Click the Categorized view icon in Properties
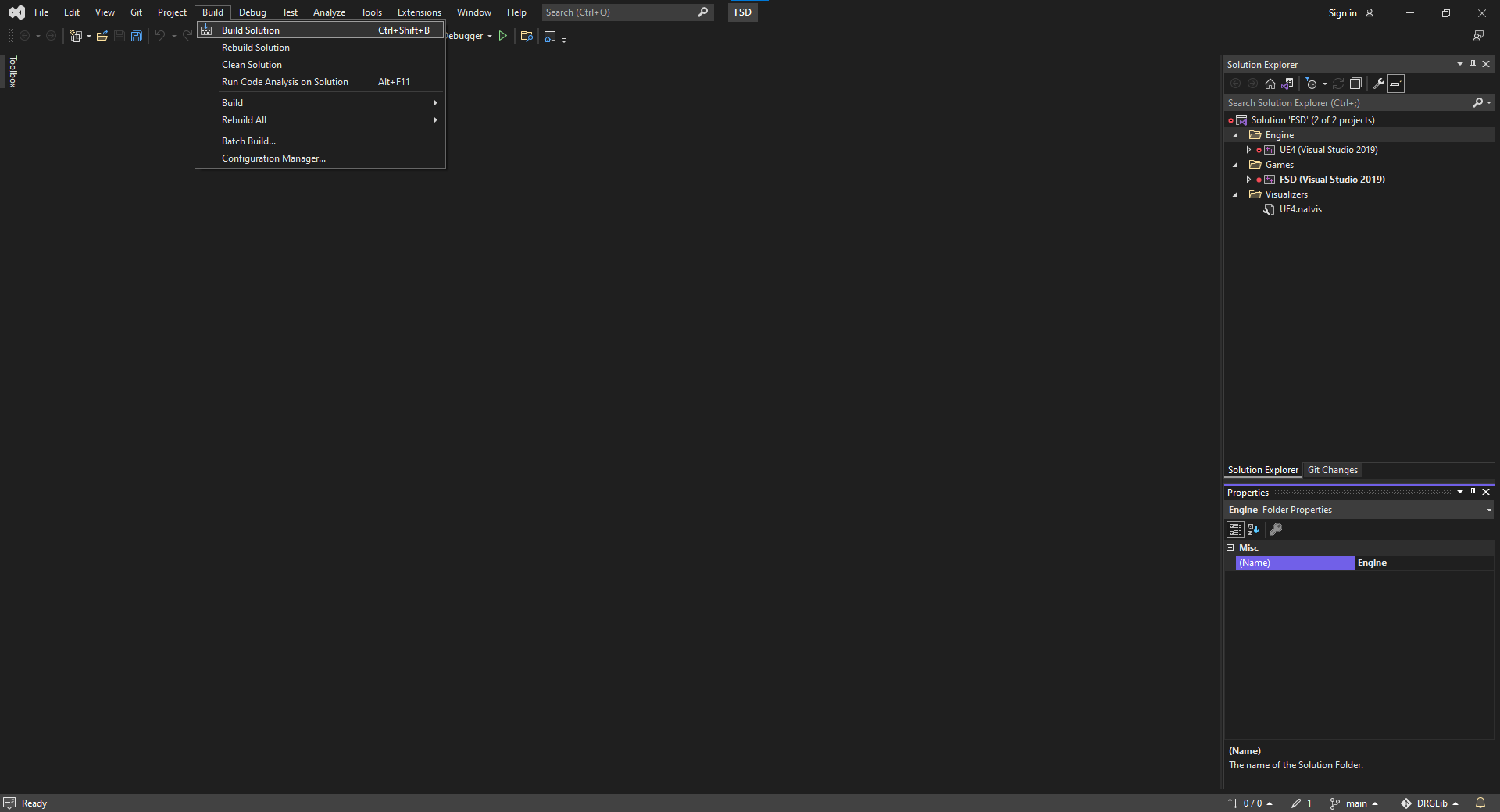The image size is (1500, 812). (1235, 529)
